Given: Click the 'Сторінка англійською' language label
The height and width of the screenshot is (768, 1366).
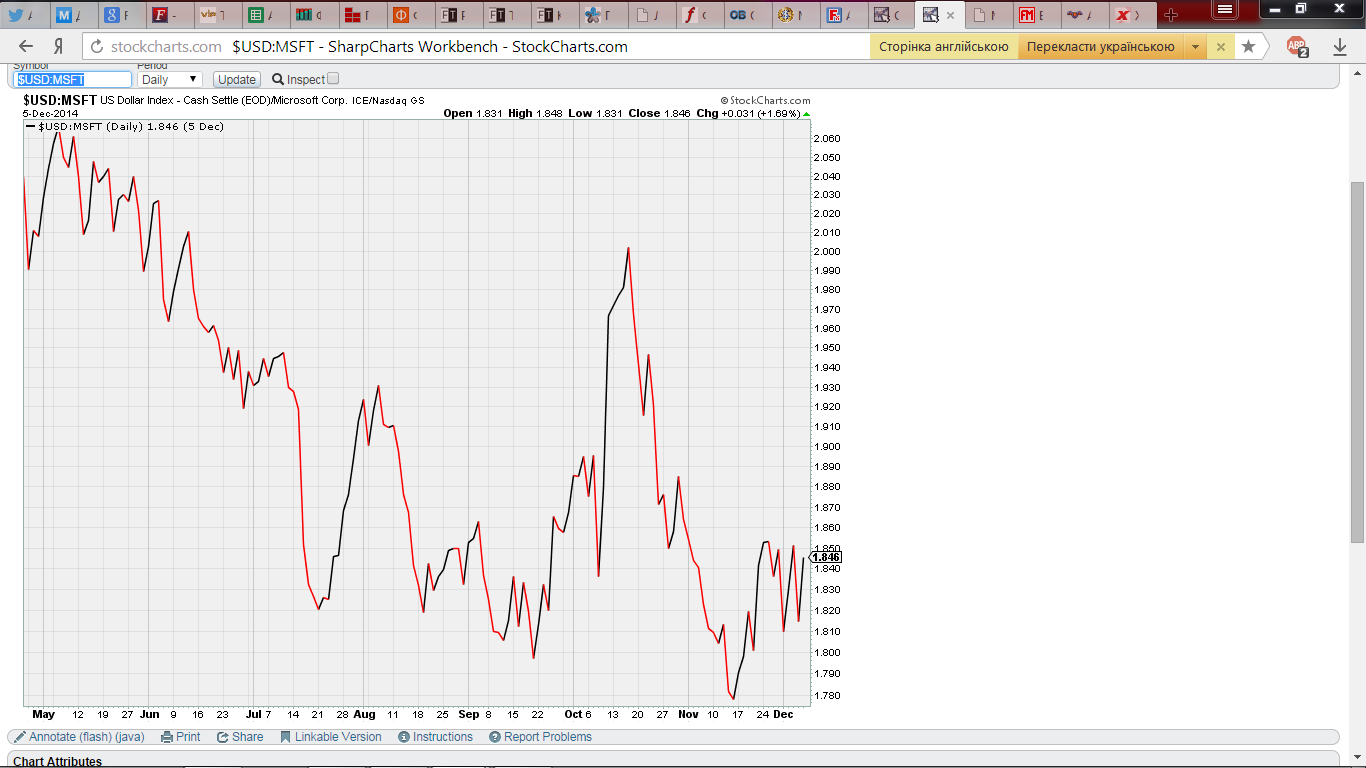Looking at the screenshot, I should (944, 47).
